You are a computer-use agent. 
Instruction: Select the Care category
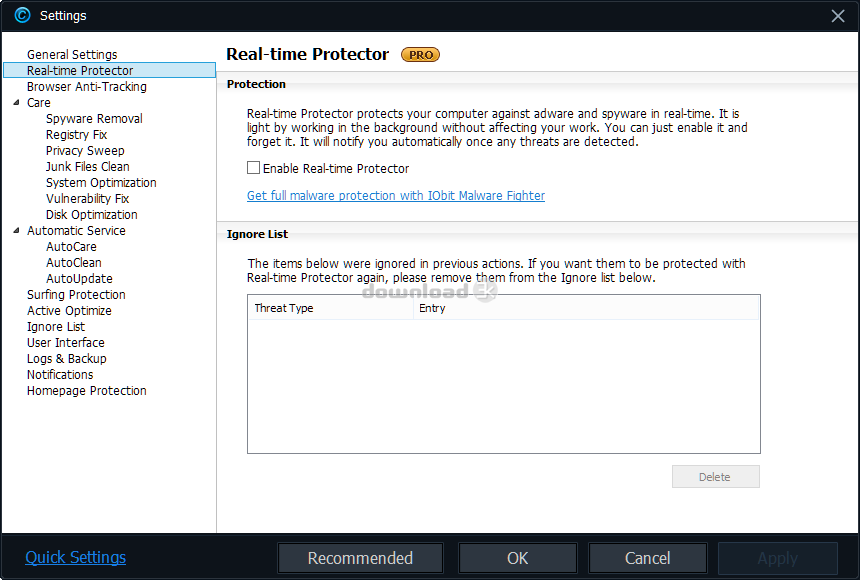(x=38, y=103)
